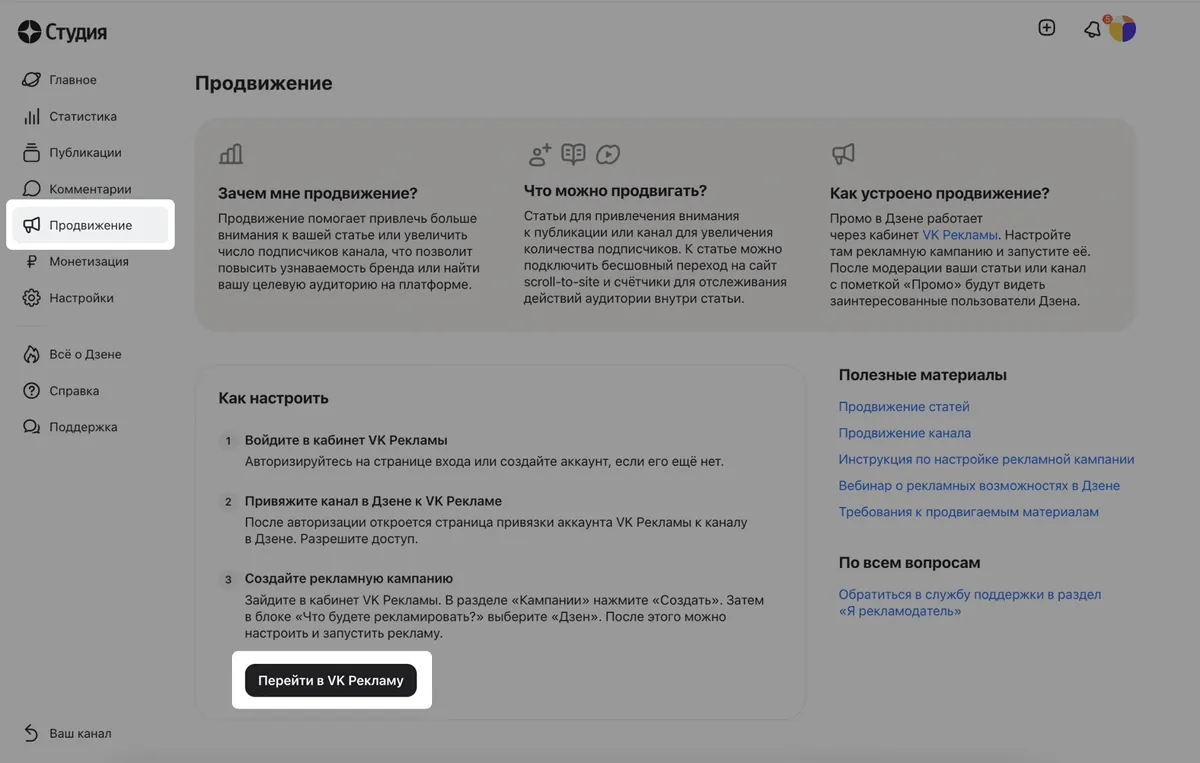Open Требования к продвигаемым материалам link

tap(969, 512)
